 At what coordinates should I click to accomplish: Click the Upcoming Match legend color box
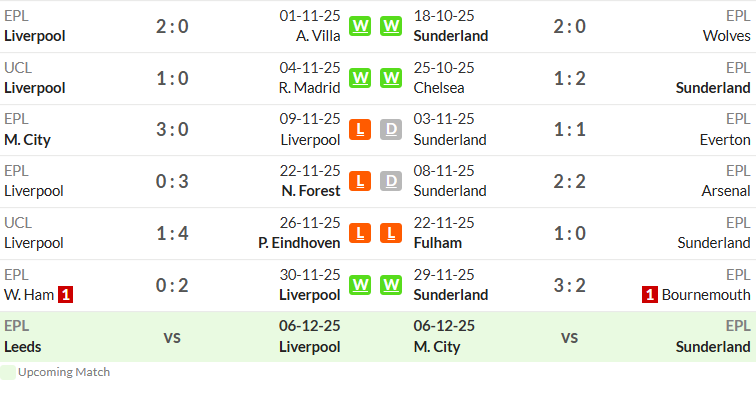coord(8,372)
